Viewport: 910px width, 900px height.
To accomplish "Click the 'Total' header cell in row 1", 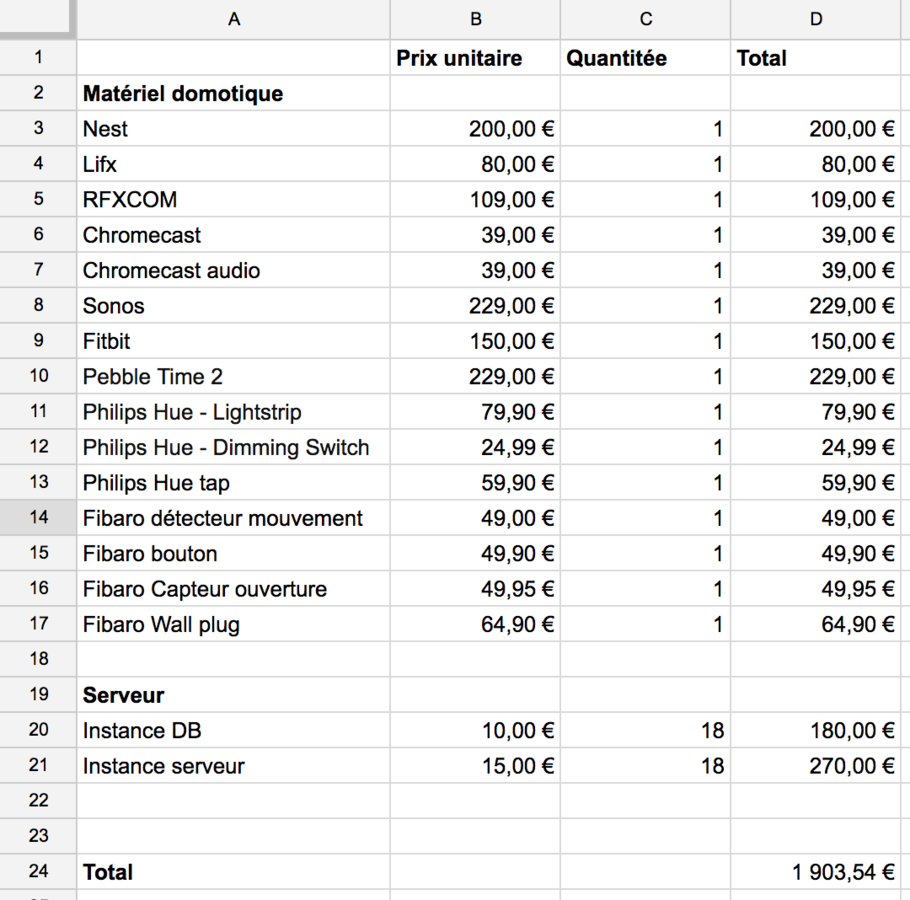I will pos(815,57).
